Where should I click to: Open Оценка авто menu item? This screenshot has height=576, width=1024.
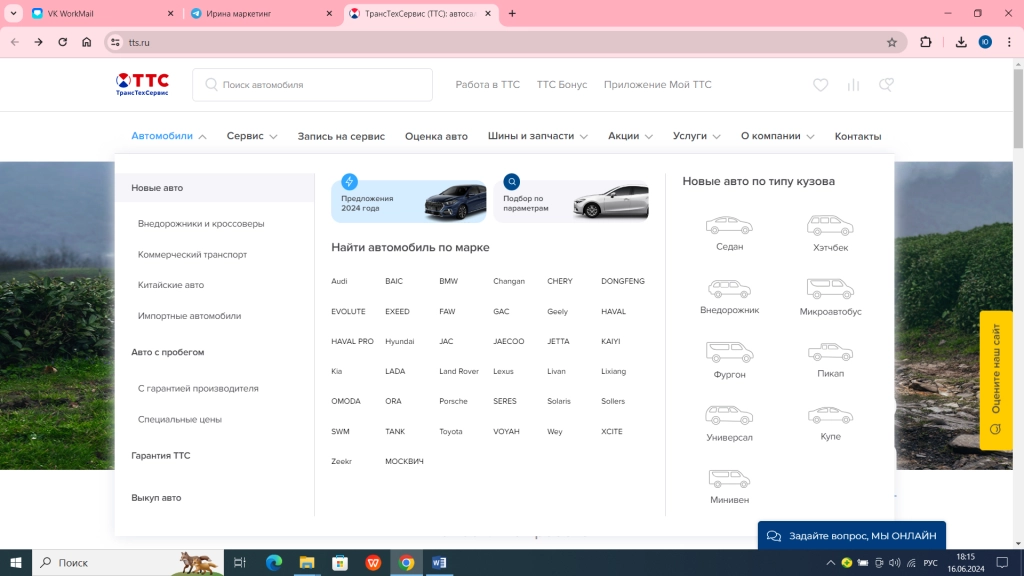click(x=436, y=136)
